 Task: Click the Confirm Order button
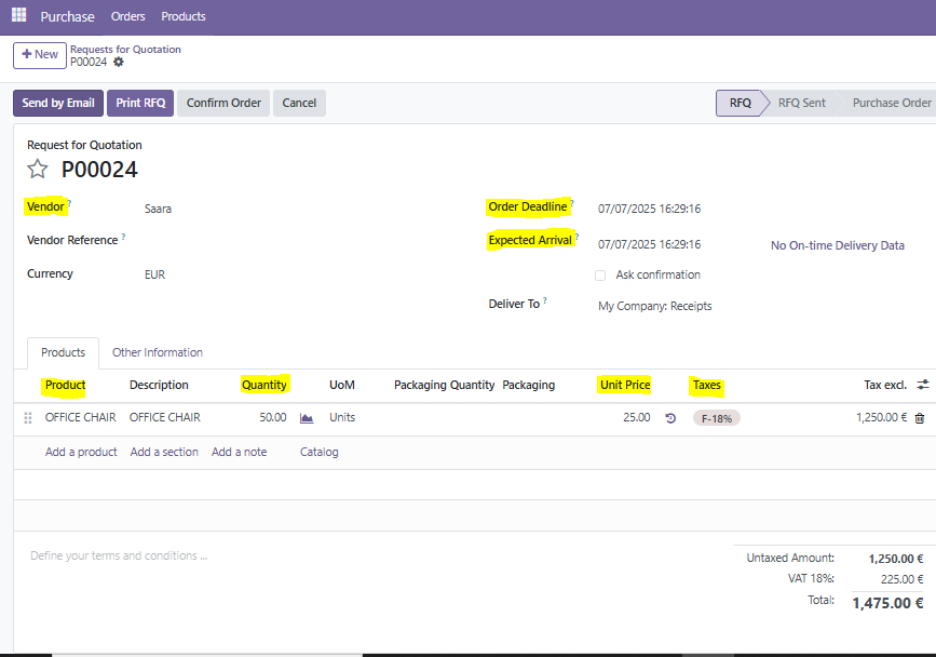pos(223,103)
